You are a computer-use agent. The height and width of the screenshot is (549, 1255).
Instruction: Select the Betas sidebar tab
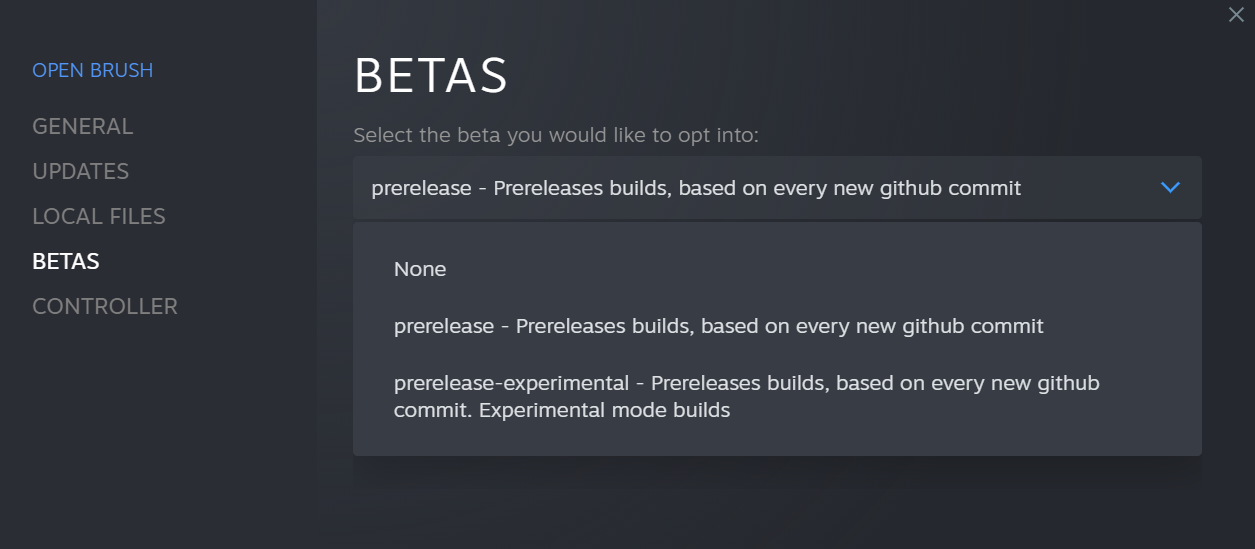coord(65,261)
